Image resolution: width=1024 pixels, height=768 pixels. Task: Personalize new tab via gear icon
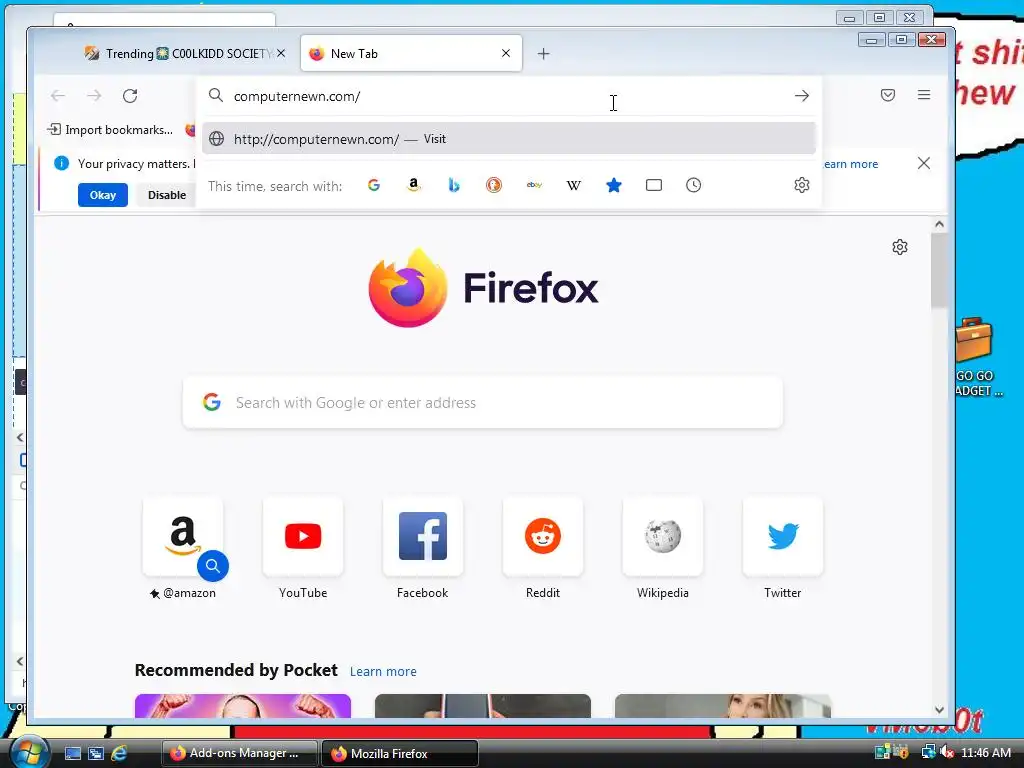(900, 247)
